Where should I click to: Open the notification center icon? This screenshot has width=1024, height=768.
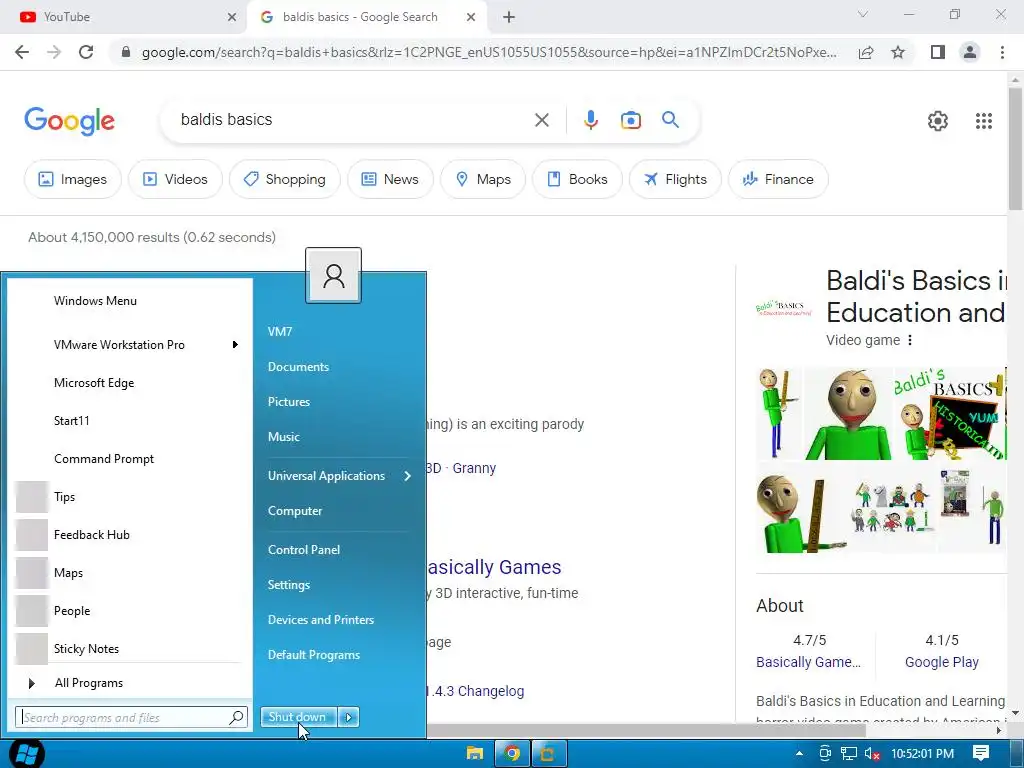click(x=981, y=754)
